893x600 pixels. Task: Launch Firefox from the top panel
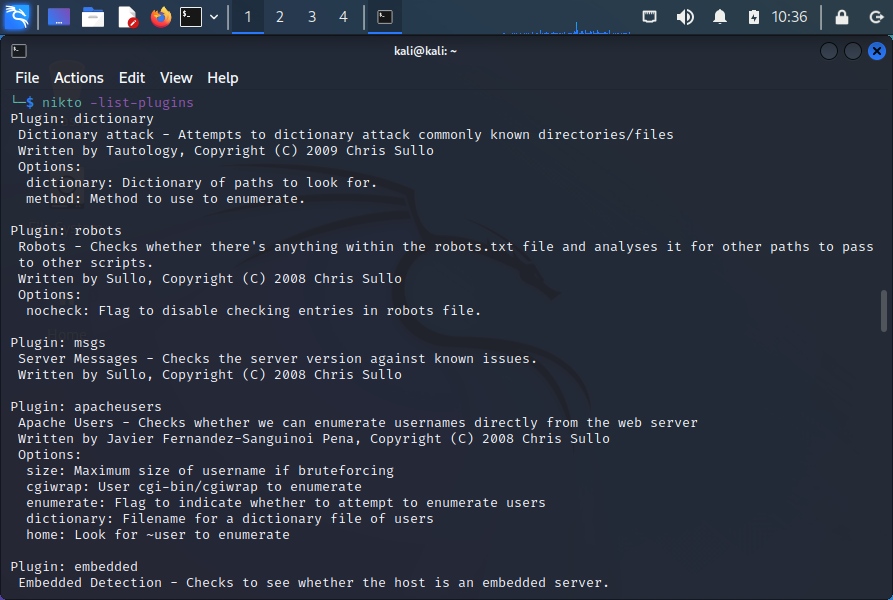coord(161,17)
